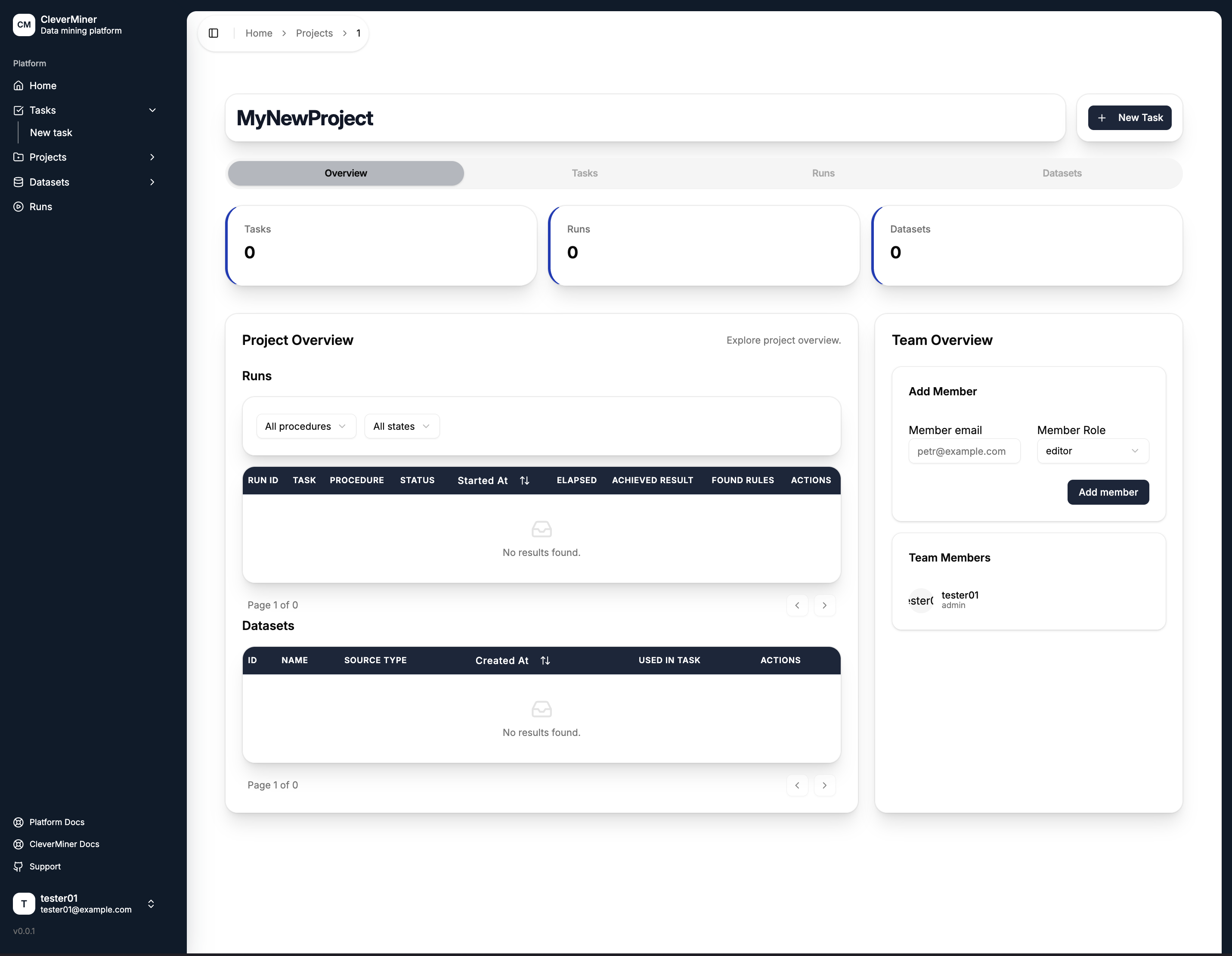Click the Runs count card
This screenshot has height=956, width=1232.
click(x=704, y=245)
